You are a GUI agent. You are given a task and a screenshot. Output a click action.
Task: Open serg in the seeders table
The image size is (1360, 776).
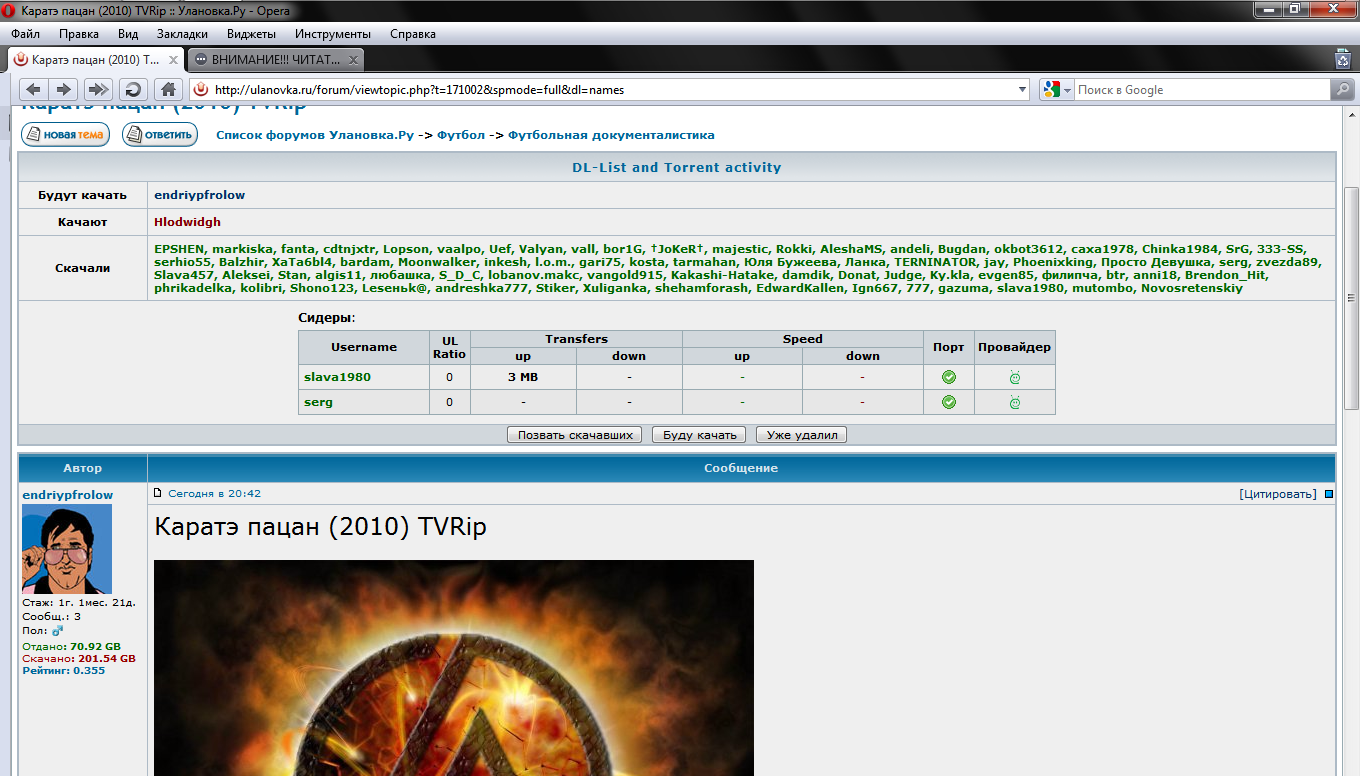click(x=318, y=402)
